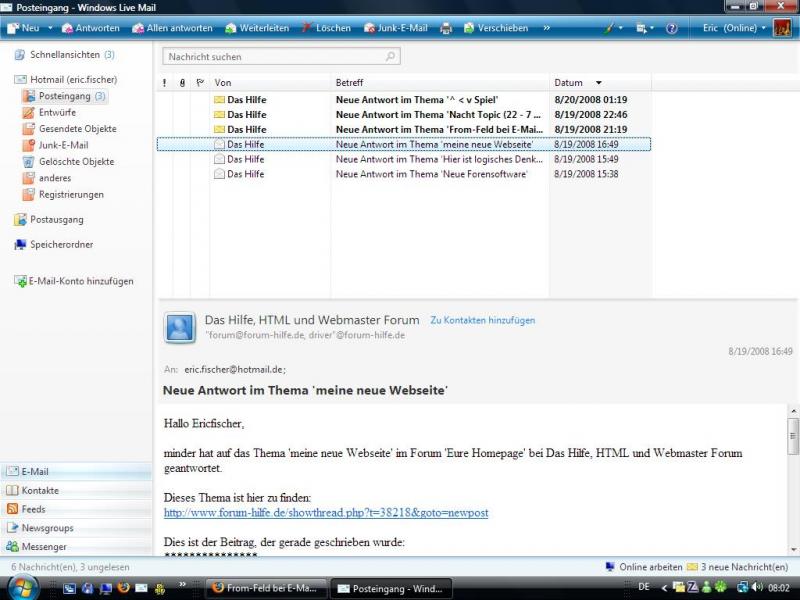The width and height of the screenshot is (800, 600).
Task: Sort by the attachment column header
Action: [x=182, y=83]
